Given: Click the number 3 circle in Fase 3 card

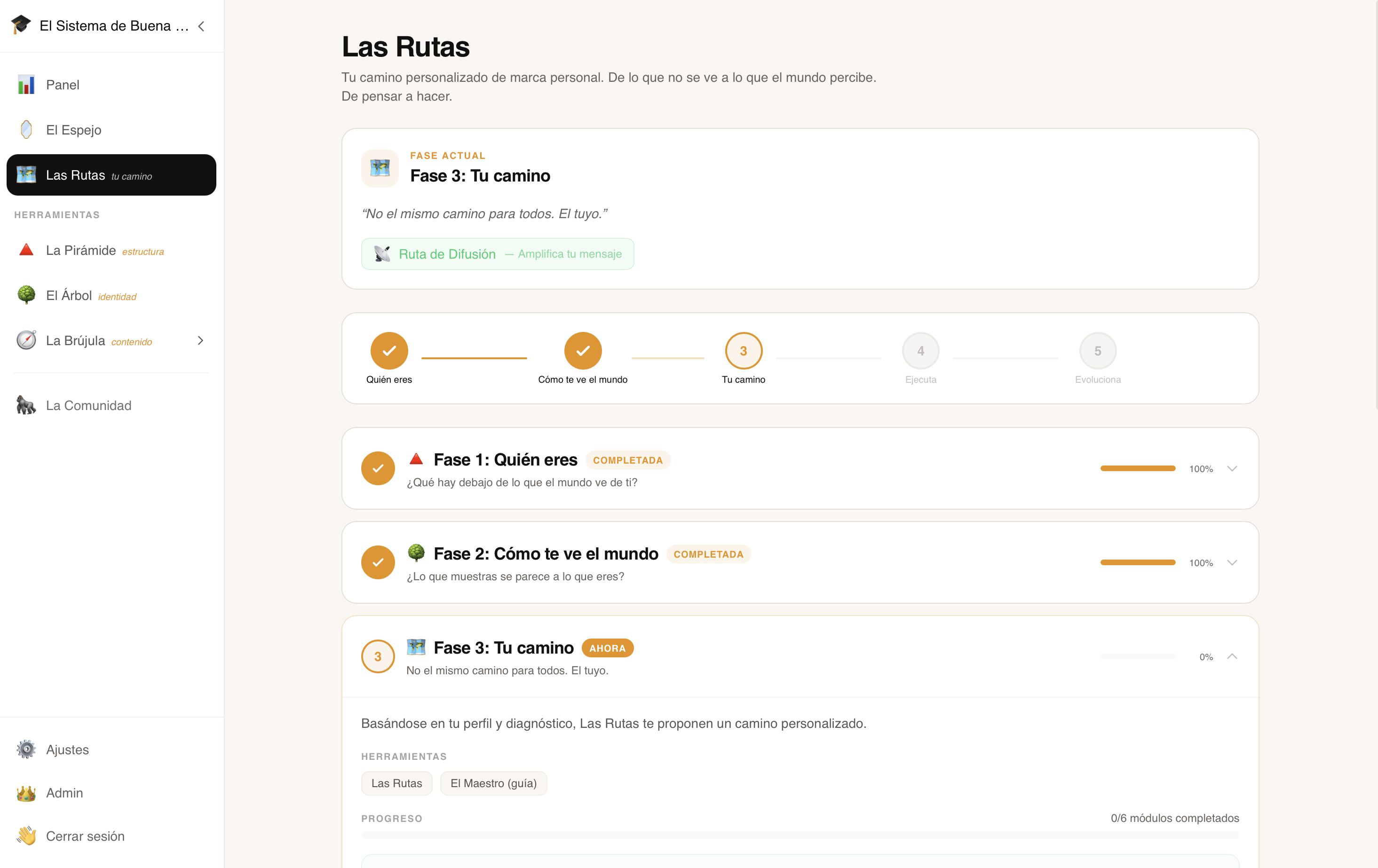Looking at the screenshot, I should (378, 656).
